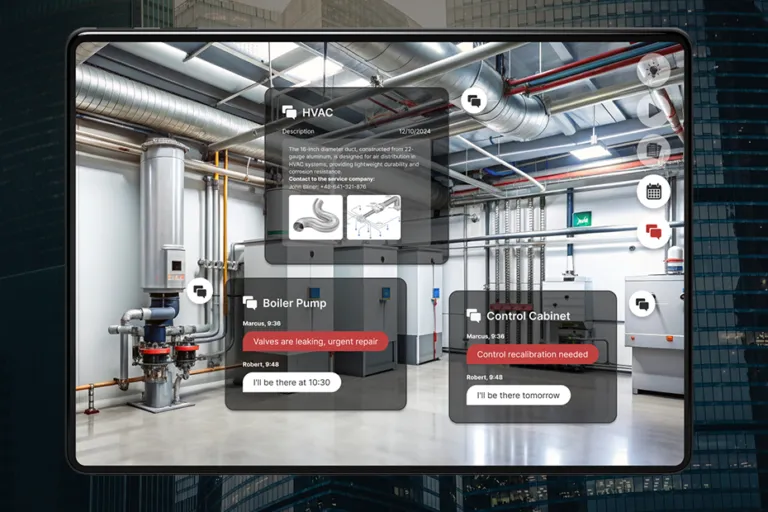Image resolution: width=768 pixels, height=512 pixels.
Task: Click the 12/10/2024 date in HVAC panel
Action: click(x=414, y=131)
